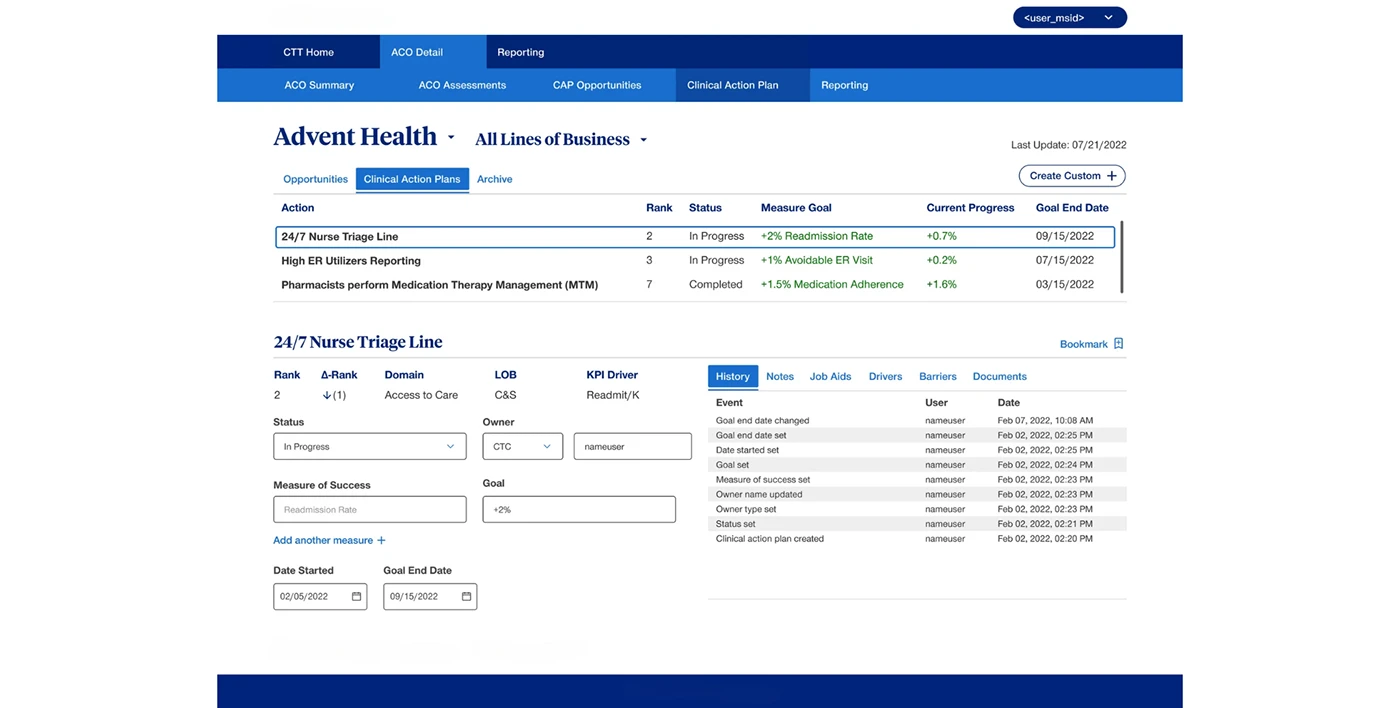Open the Documents tab
The height and width of the screenshot is (708, 1400).
coord(1000,376)
